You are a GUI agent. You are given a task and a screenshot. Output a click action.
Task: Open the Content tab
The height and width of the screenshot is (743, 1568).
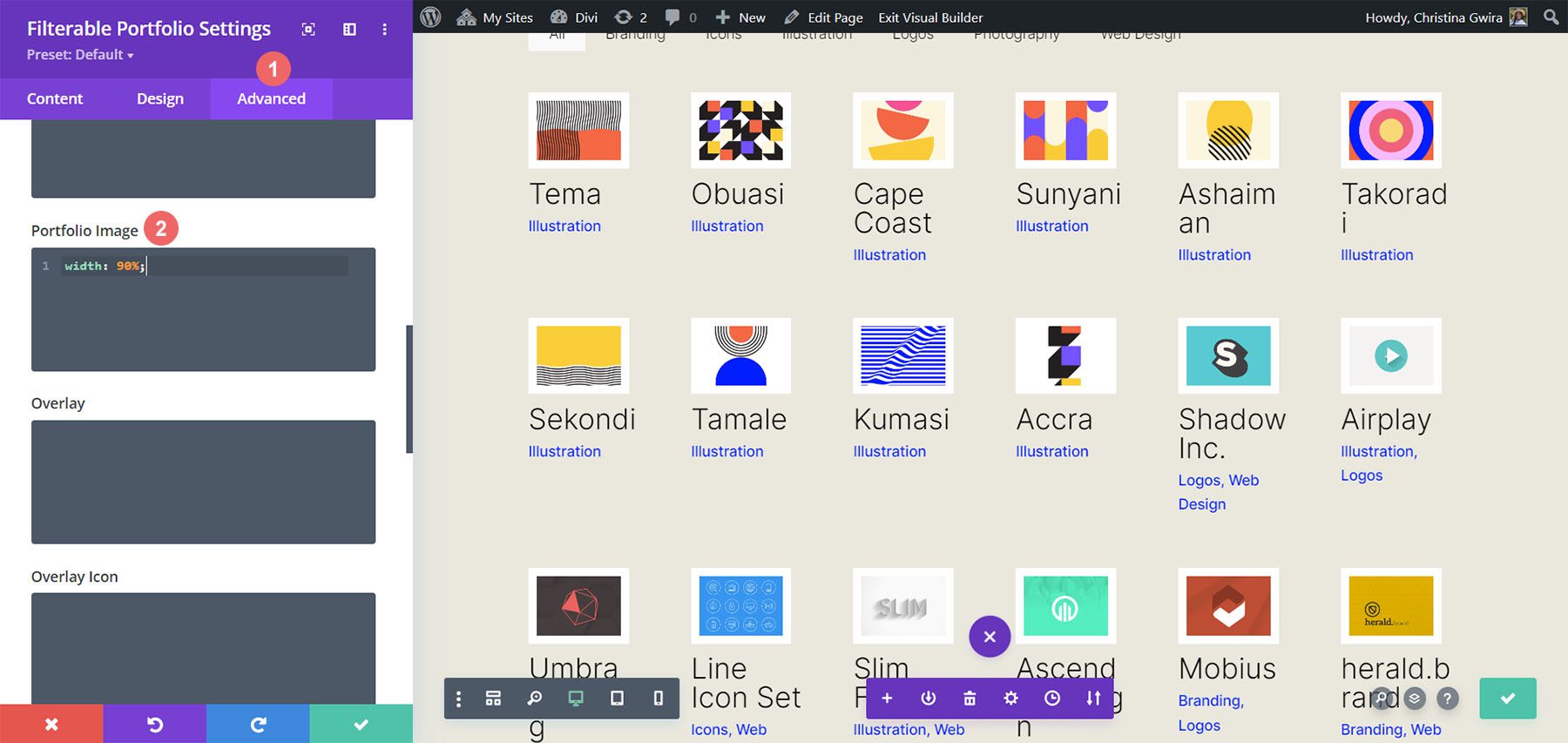pyautogui.click(x=55, y=99)
